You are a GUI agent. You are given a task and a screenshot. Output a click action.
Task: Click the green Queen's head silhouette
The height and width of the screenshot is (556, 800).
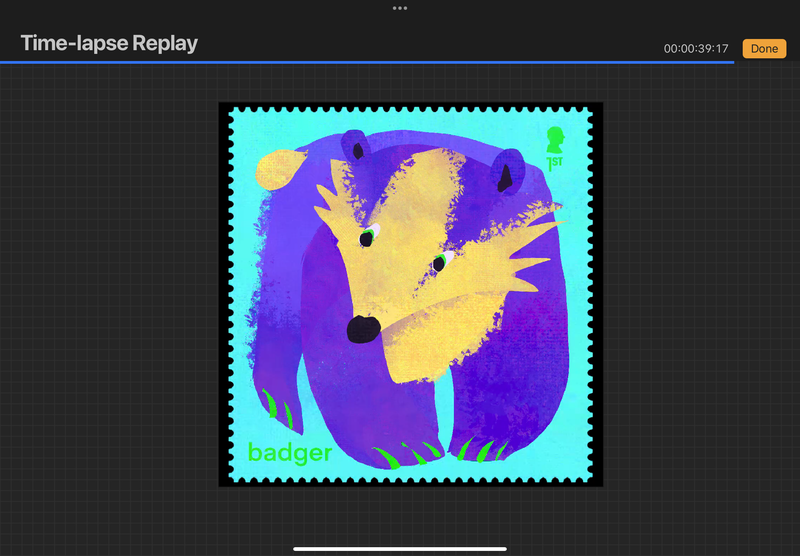coord(555,138)
